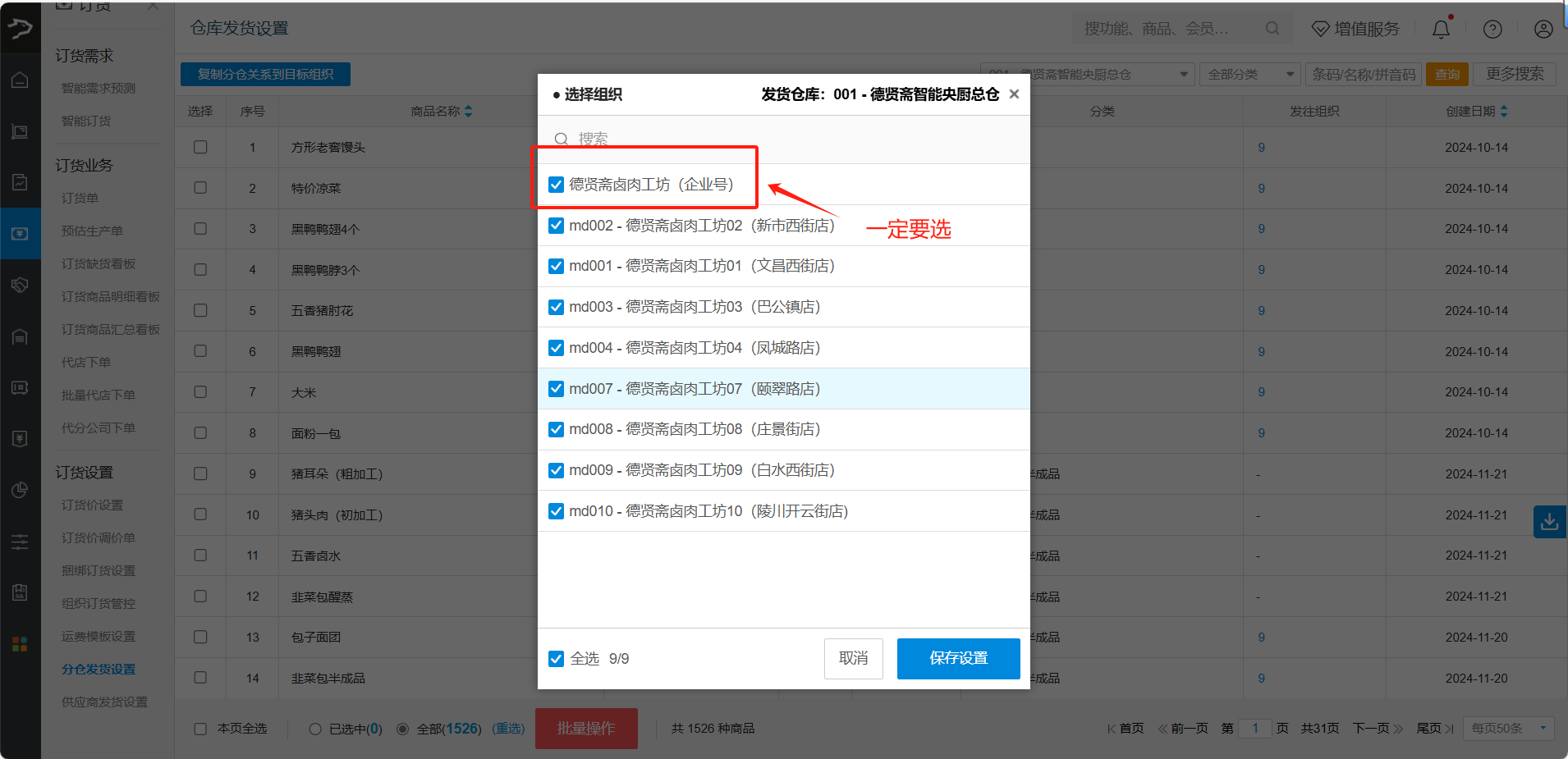This screenshot has height=759, width=1568.
Task: Click the top search magnifier icon
Action: (1272, 29)
